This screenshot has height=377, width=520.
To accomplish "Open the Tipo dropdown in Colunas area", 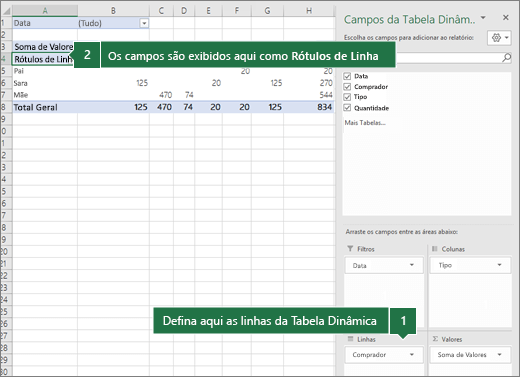I will (499, 265).
